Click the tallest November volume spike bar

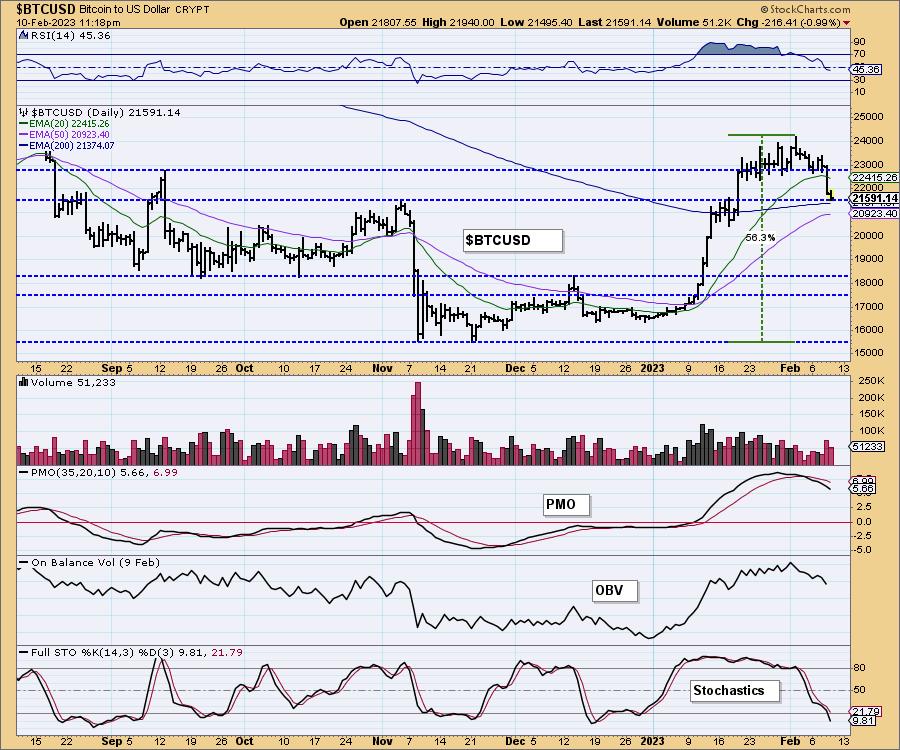417,423
